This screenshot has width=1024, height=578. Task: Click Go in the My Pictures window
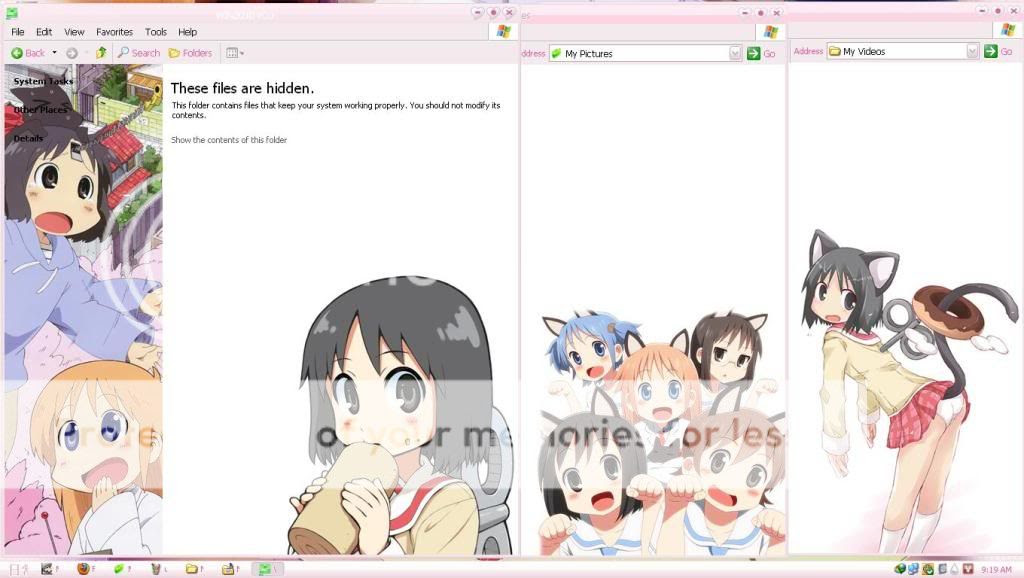(761, 54)
